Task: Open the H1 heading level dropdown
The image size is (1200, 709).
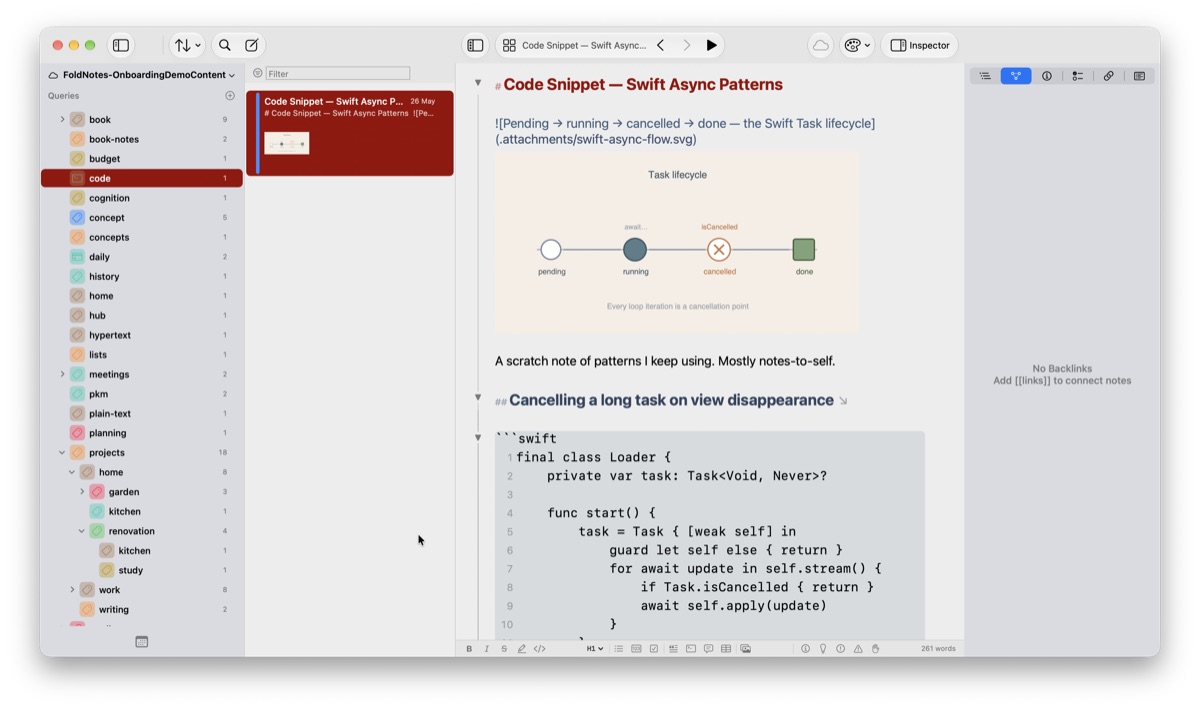Action: click(594, 649)
